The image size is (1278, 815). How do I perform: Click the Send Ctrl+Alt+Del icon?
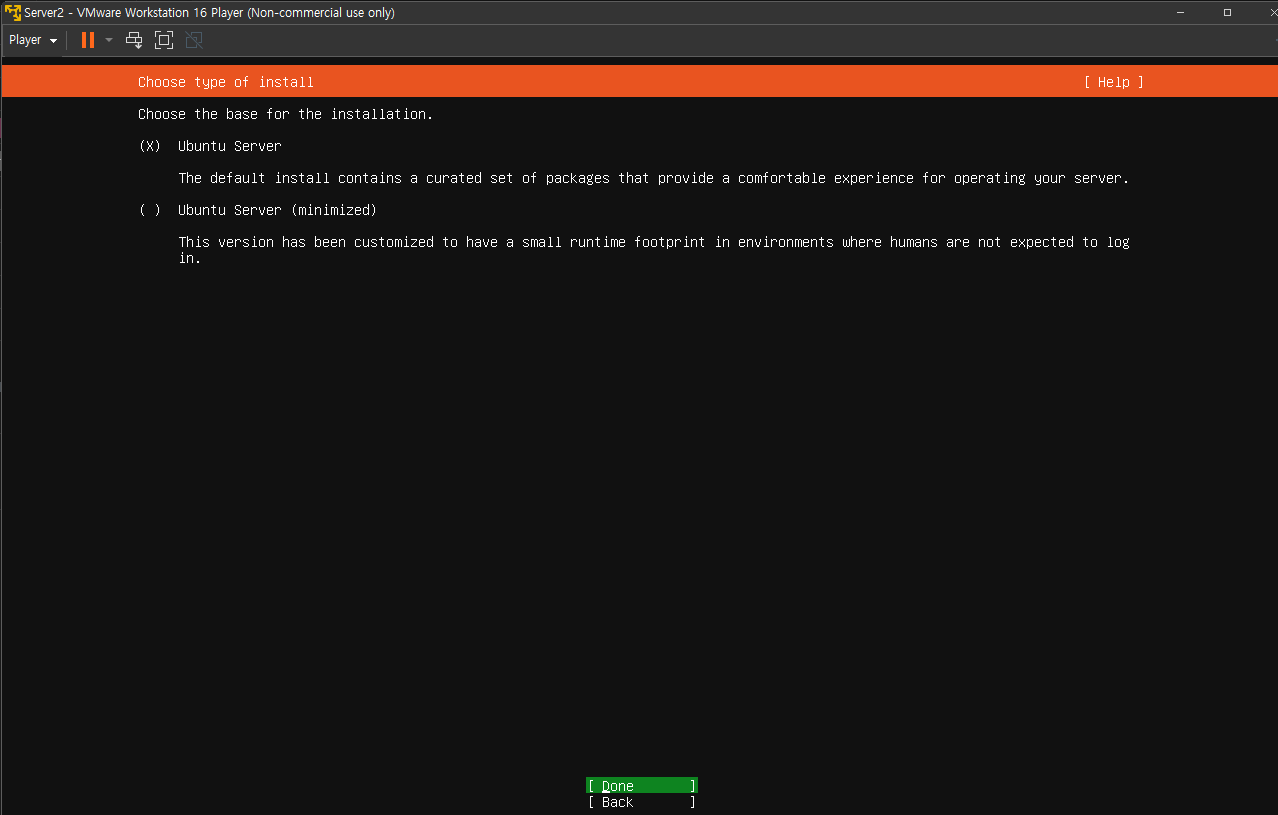pos(134,40)
